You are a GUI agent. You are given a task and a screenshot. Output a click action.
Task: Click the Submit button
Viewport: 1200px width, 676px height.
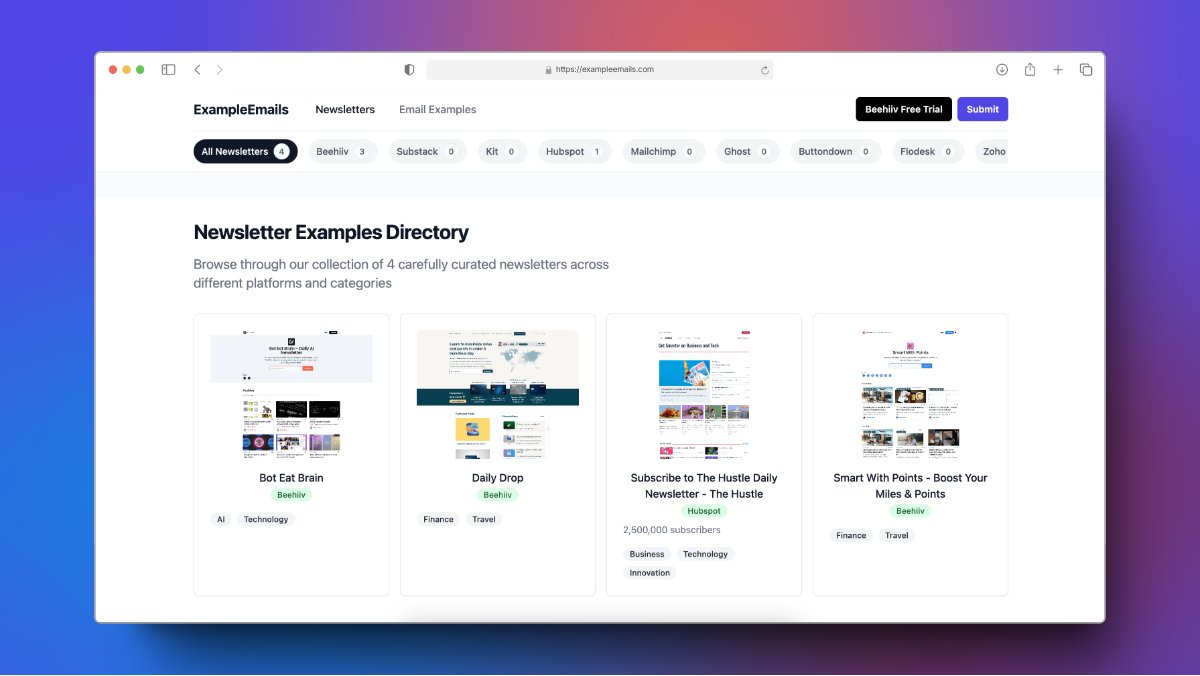(982, 109)
